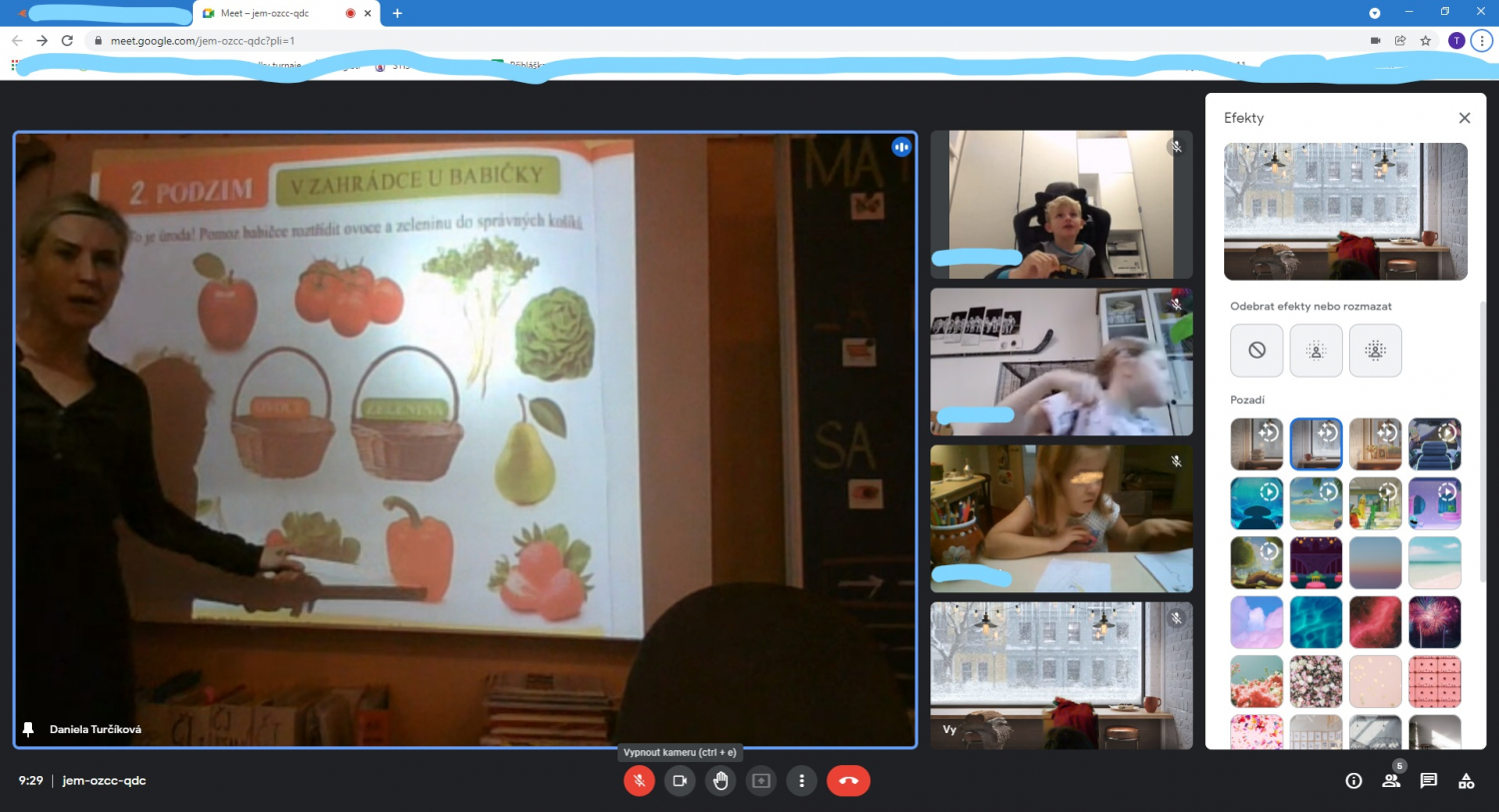
Task: Apply strong background blur
Action: point(1375,351)
